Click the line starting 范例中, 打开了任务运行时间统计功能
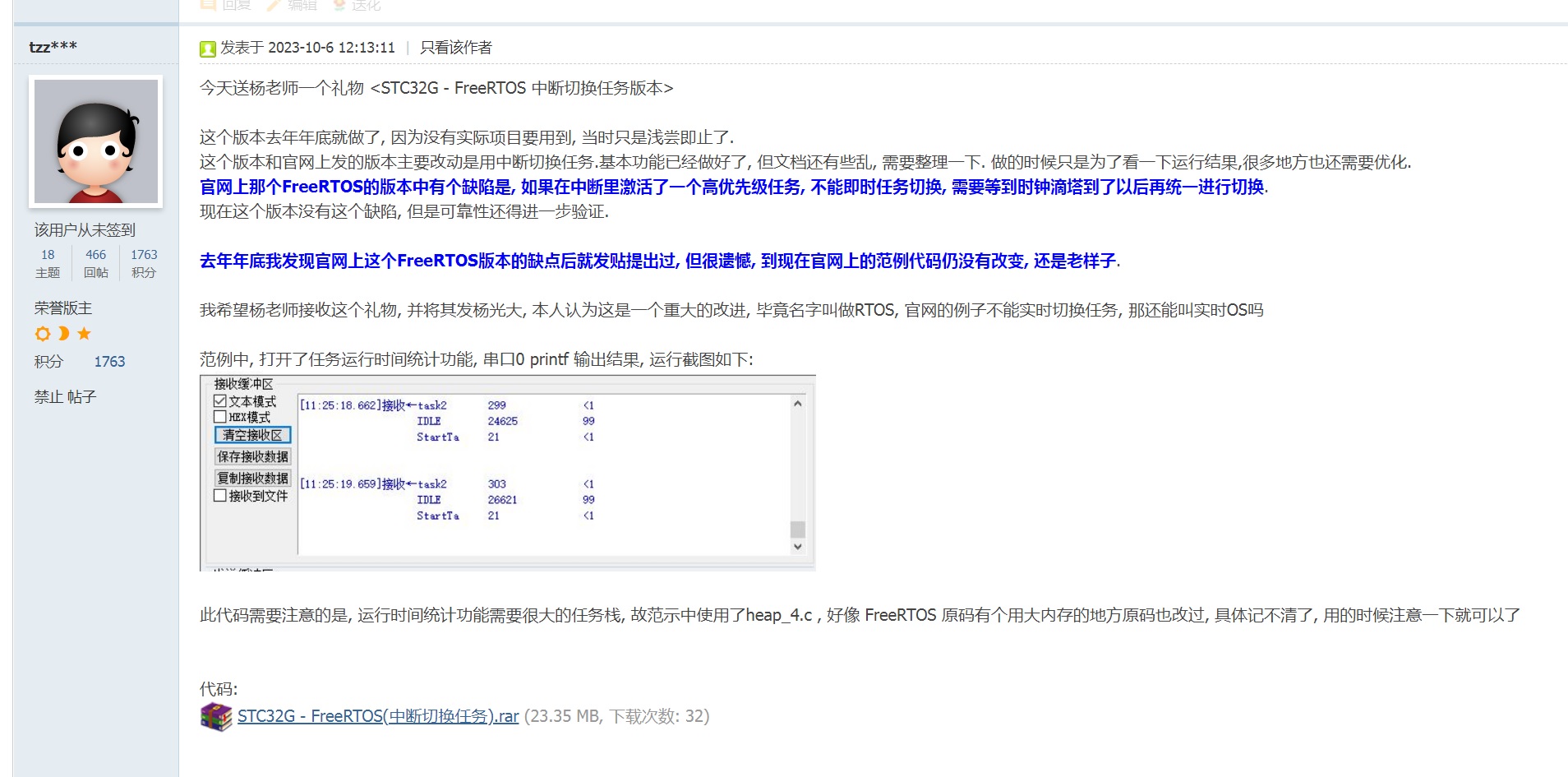The image size is (1568, 777). click(x=477, y=359)
